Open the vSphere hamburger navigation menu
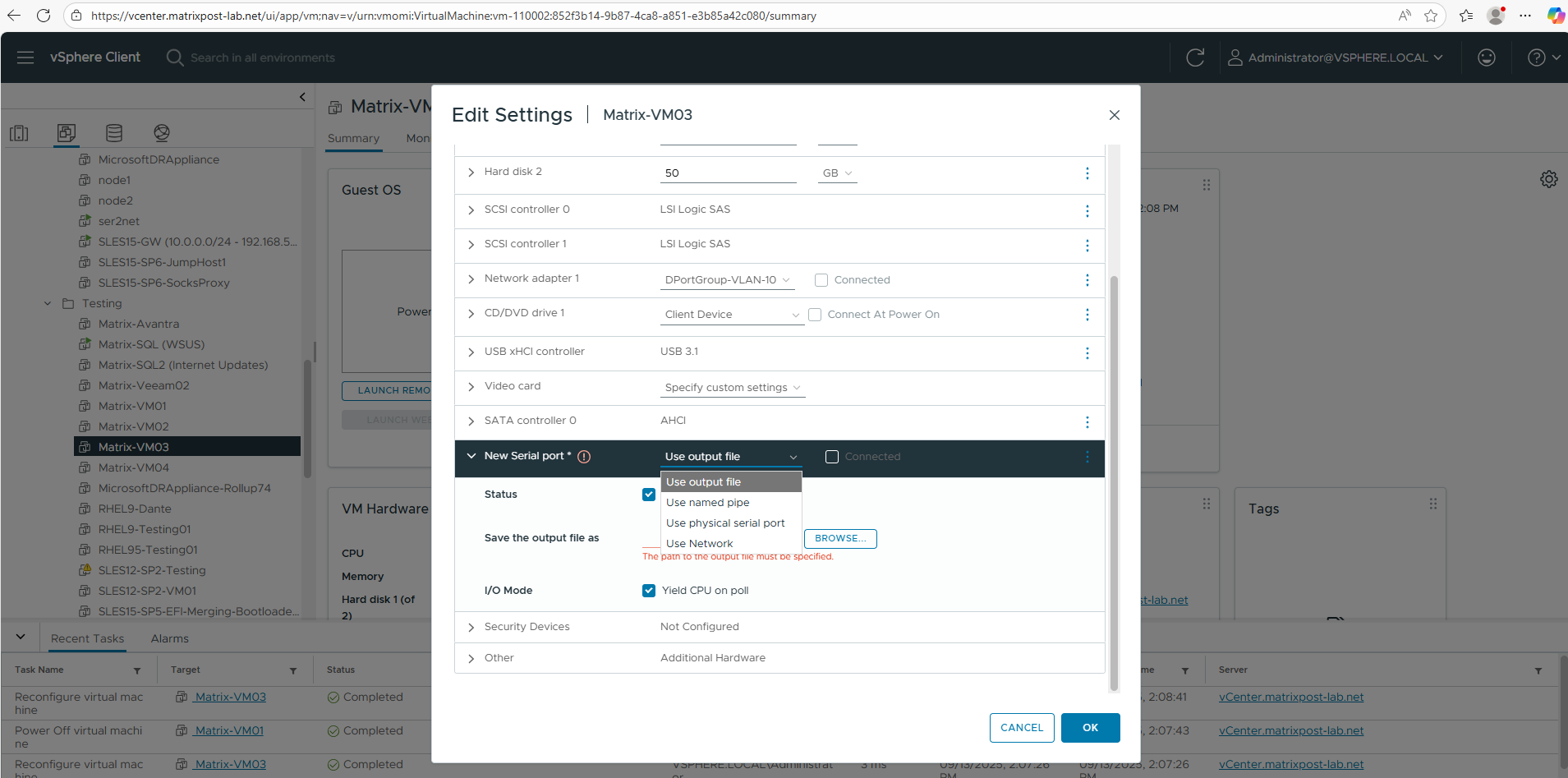The height and width of the screenshot is (778, 1568). (25, 58)
